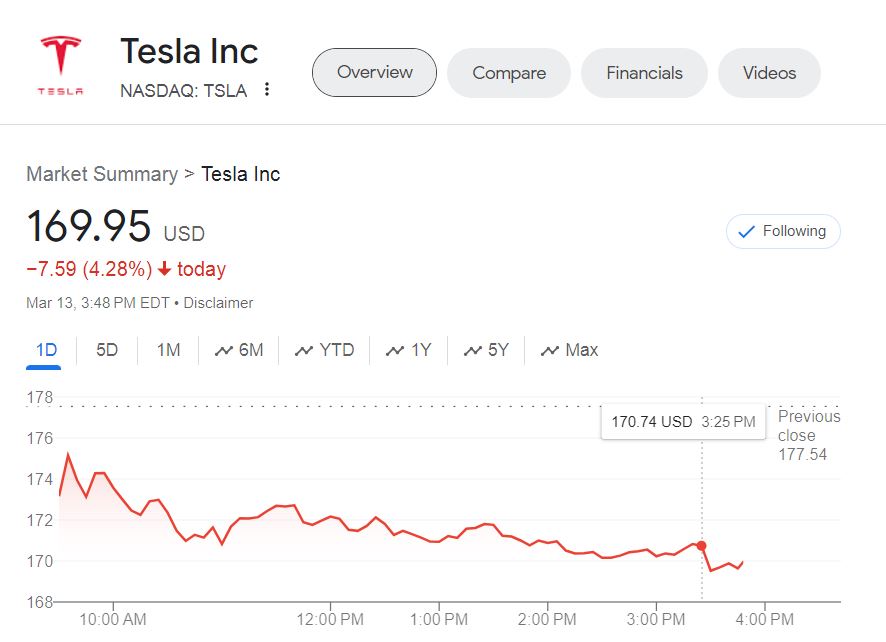Viewport: 886px width, 642px height.
Task: Click the red marker dot on the chart
Action: (702, 546)
